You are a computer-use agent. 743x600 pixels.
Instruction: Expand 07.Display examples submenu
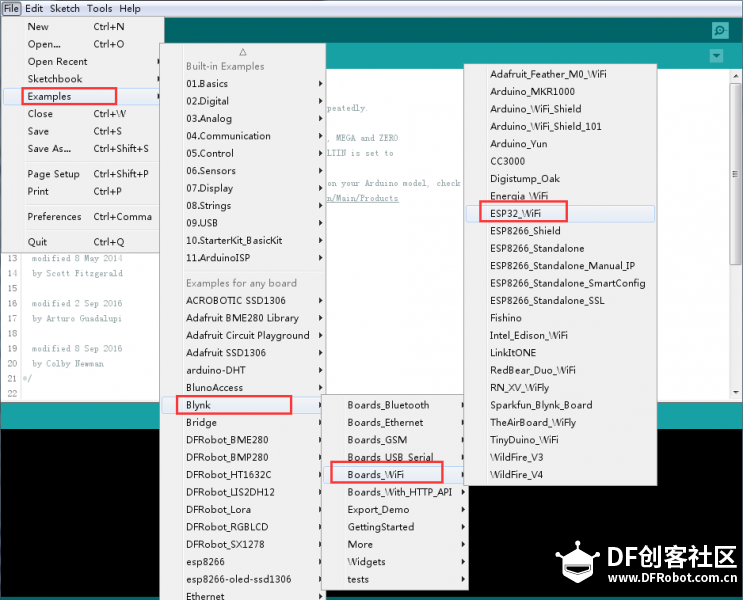[x=243, y=188]
